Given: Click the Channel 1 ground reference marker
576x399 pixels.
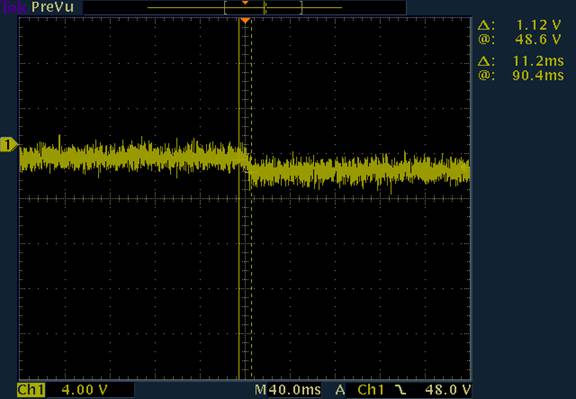Looking at the screenshot, I should [x=9, y=145].
